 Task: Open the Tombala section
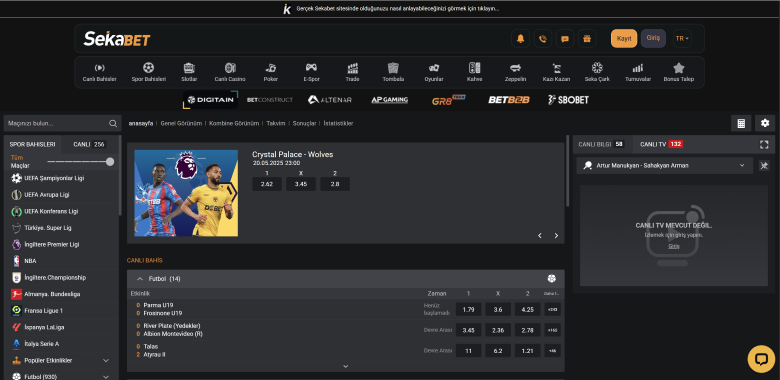coord(393,73)
